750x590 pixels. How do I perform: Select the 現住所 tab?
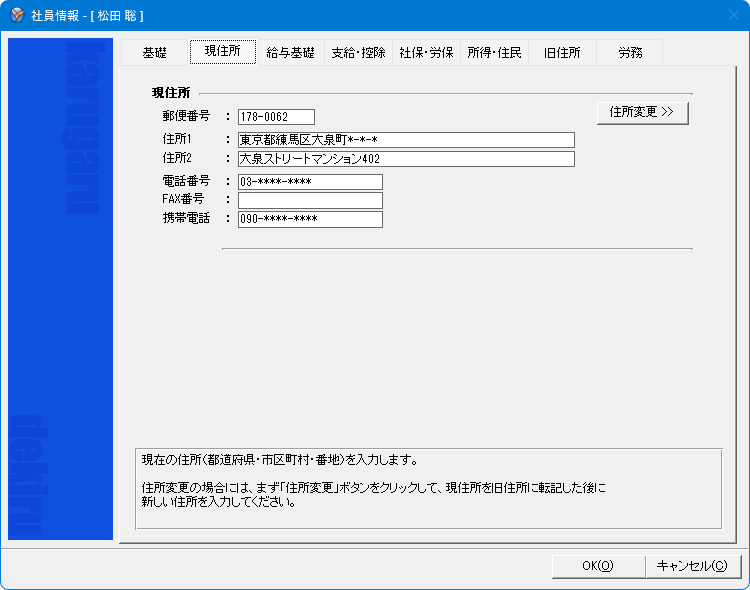pos(222,52)
